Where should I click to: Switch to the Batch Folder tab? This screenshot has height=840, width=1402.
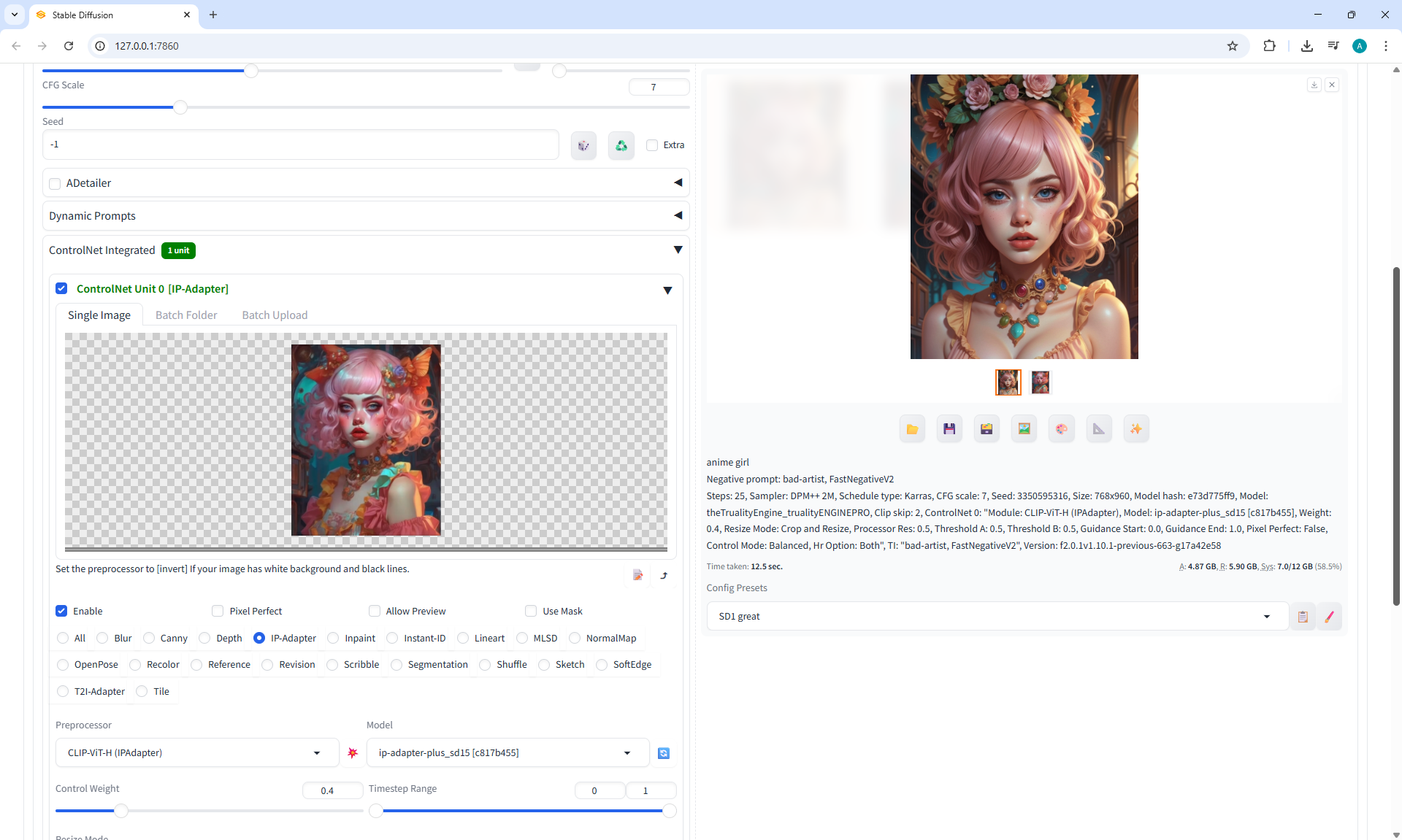(186, 315)
